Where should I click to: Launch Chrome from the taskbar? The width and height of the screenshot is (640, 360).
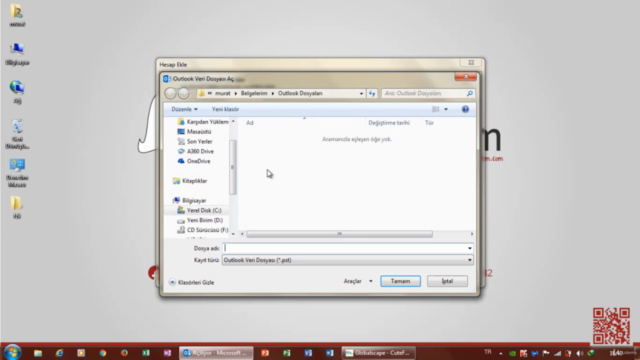pyautogui.click(x=103, y=353)
